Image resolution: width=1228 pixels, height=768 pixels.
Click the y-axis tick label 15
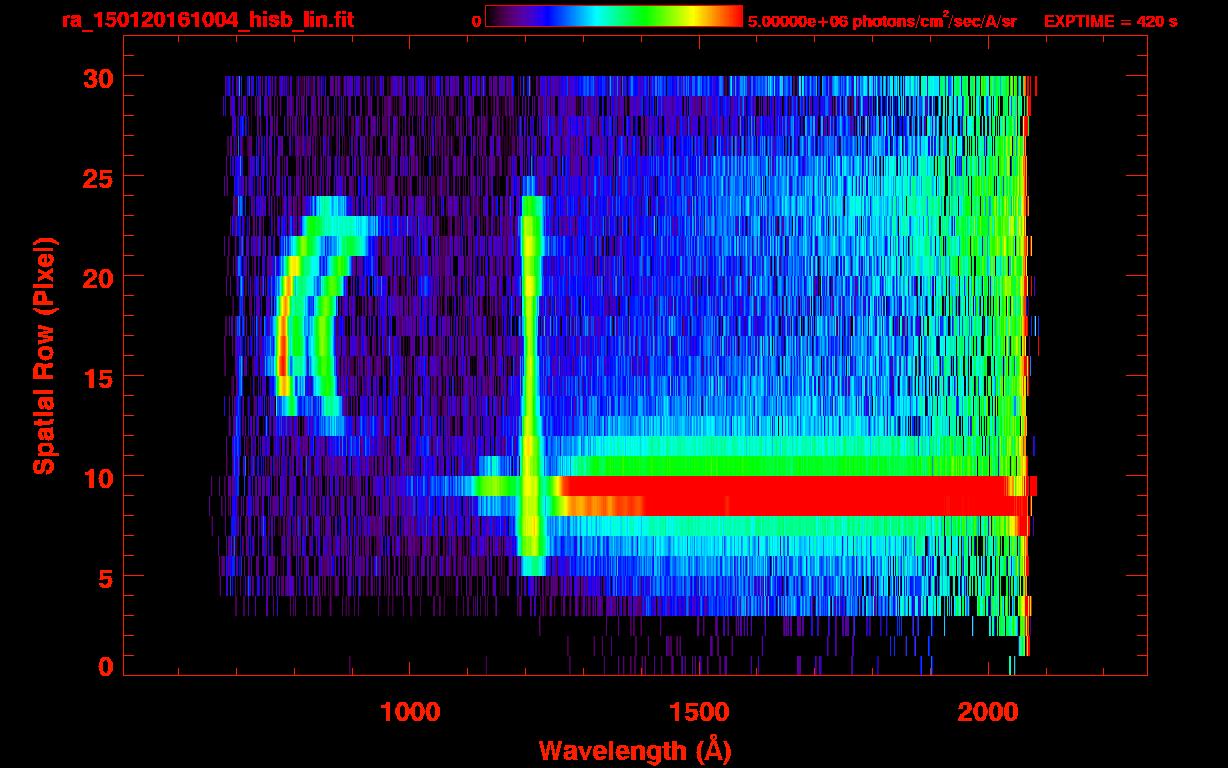[x=96, y=377]
